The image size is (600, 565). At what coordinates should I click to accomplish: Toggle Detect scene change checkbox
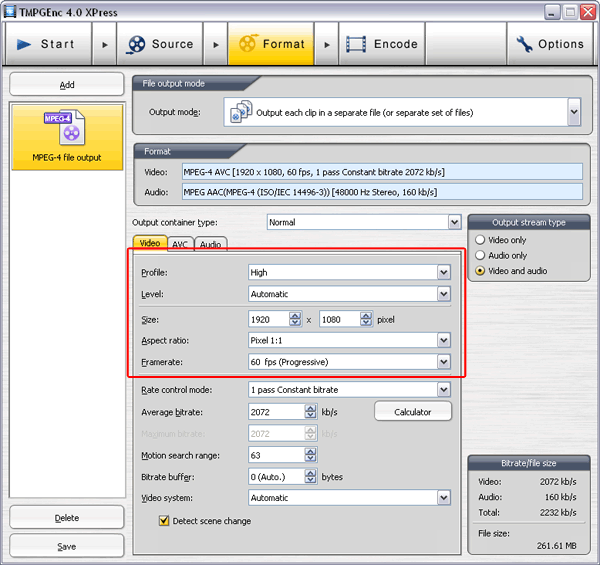[x=165, y=521]
